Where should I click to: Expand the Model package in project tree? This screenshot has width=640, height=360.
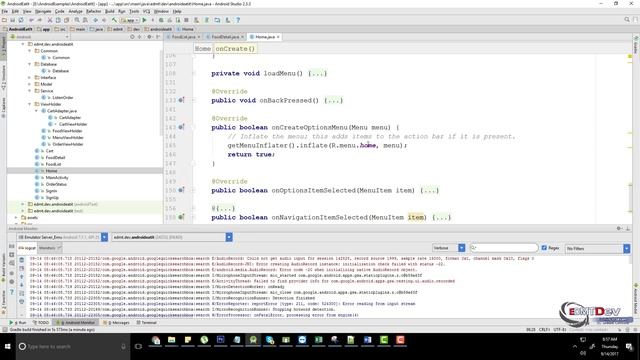(x=29, y=84)
